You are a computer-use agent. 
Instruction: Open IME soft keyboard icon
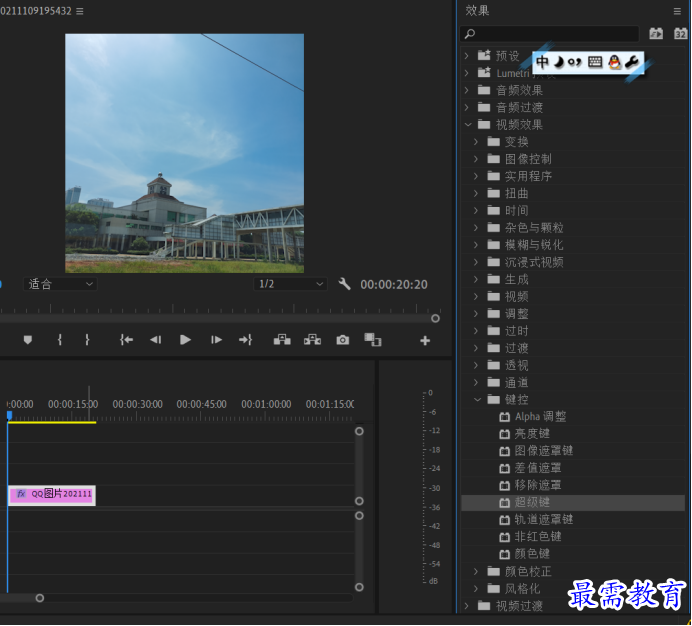pyautogui.click(x=595, y=62)
